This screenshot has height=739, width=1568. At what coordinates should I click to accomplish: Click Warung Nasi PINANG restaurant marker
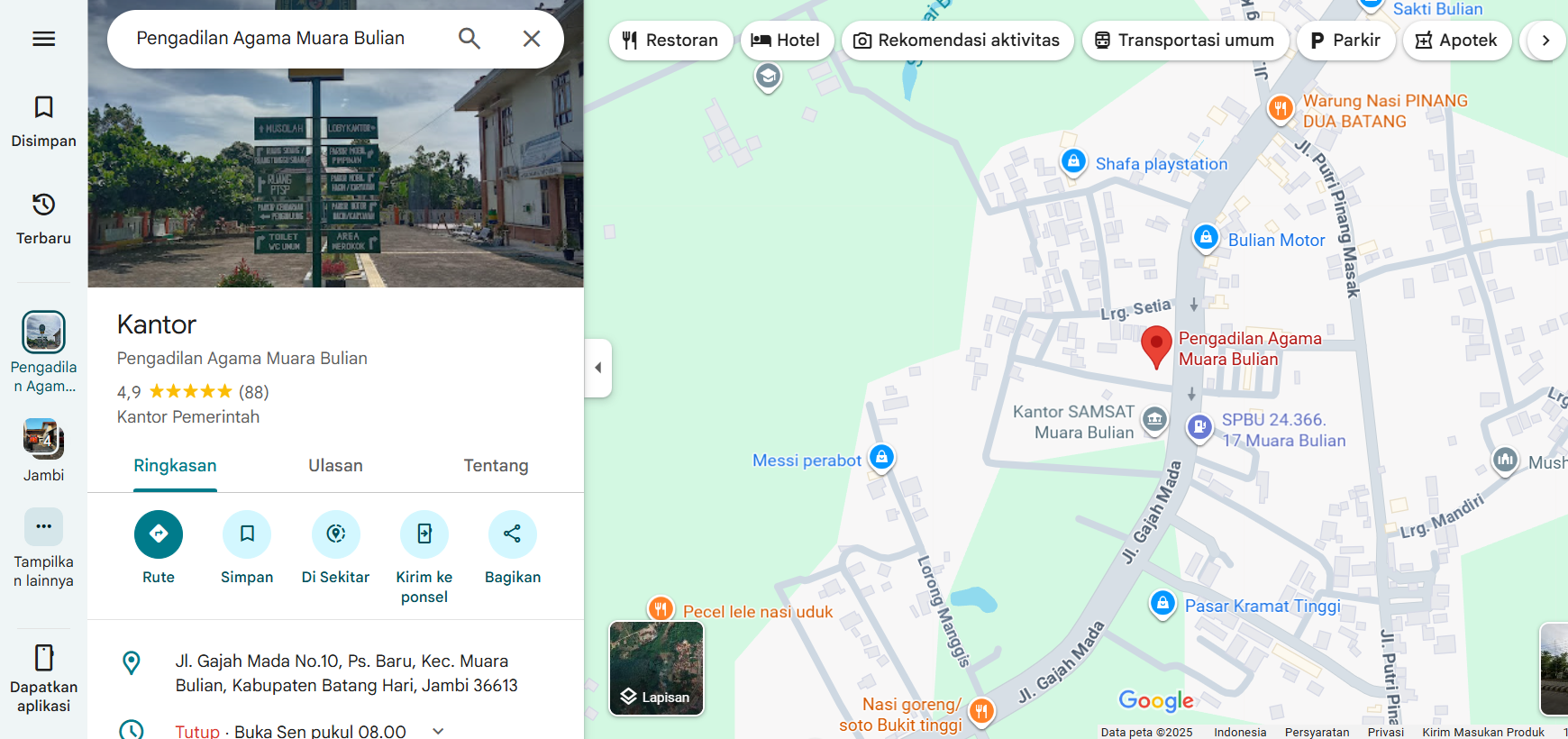pos(1281,109)
